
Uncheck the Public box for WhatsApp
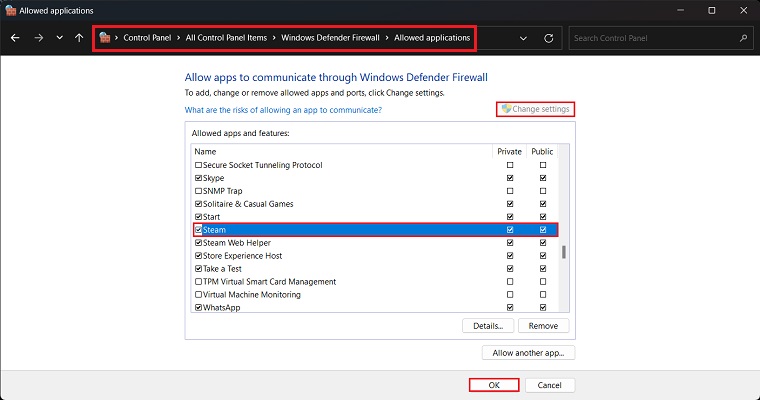click(543, 308)
